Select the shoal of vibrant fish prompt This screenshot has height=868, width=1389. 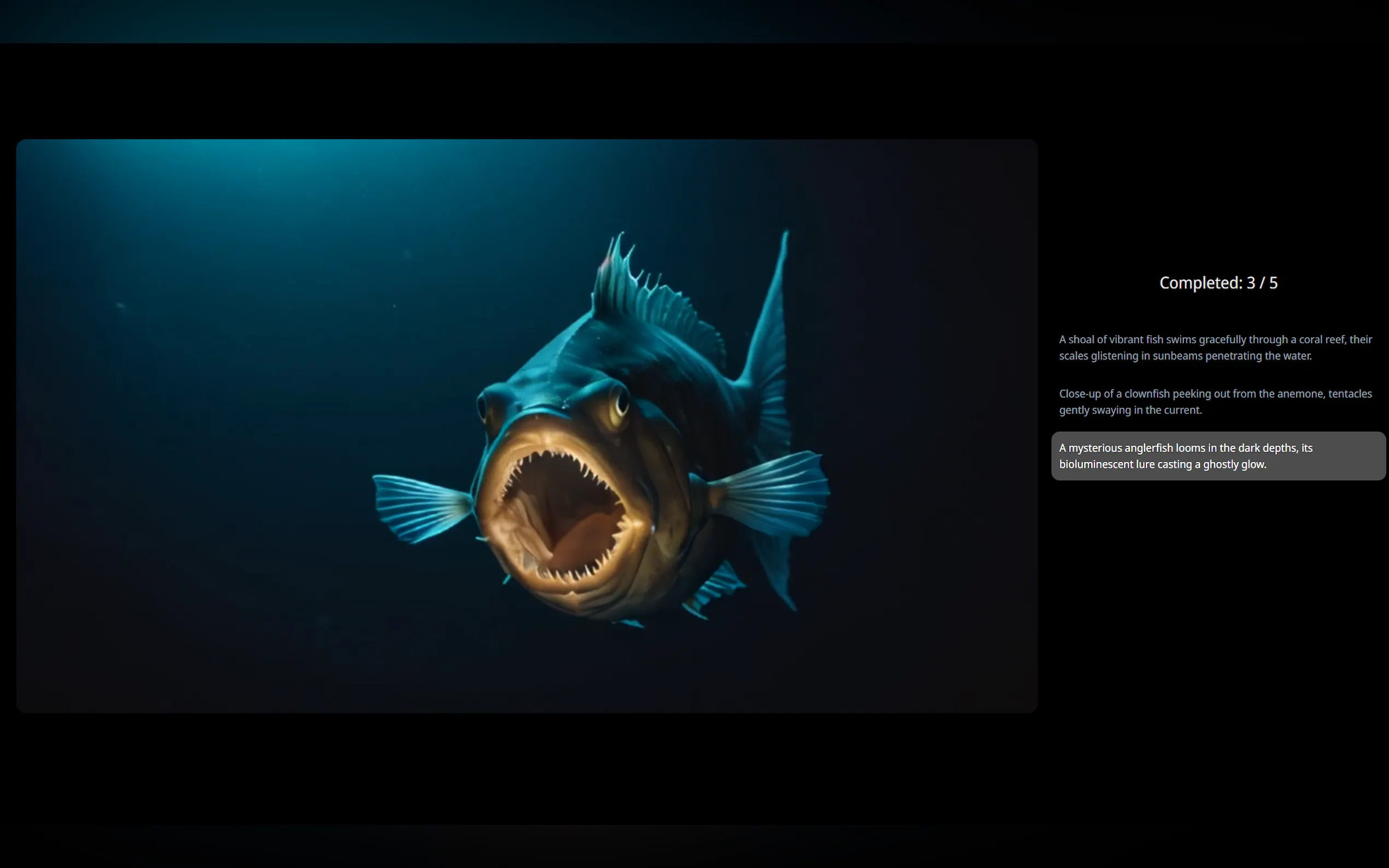[1215, 347]
